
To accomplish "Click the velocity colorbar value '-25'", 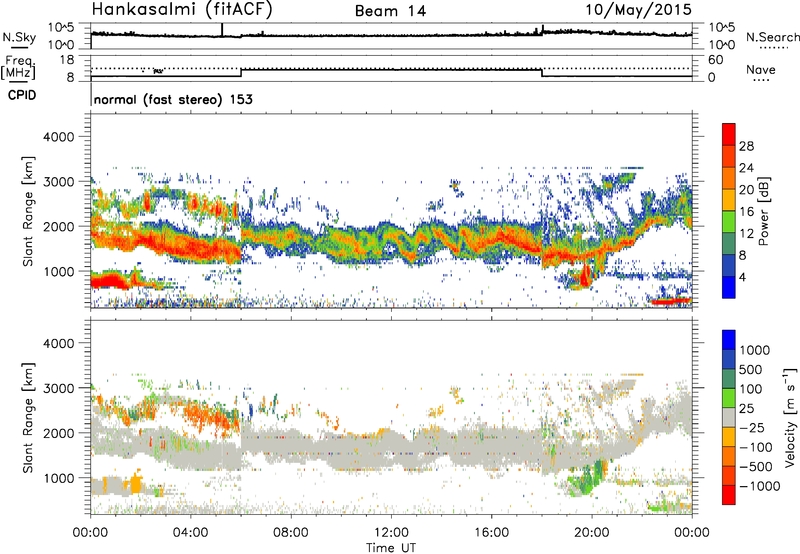I will click(x=752, y=428).
